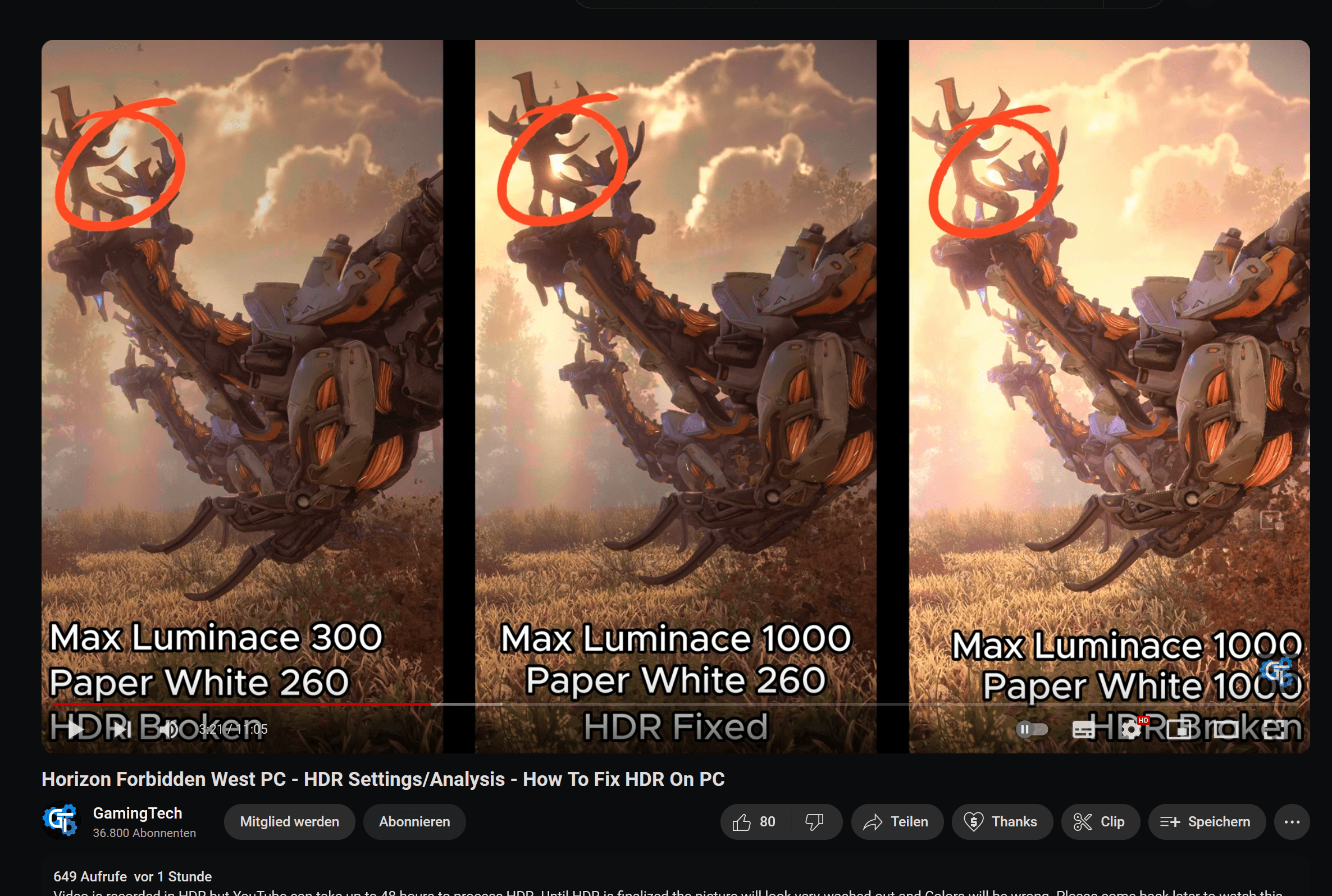1332x896 pixels.
Task: Open the player settings gear
Action: coord(1131,729)
